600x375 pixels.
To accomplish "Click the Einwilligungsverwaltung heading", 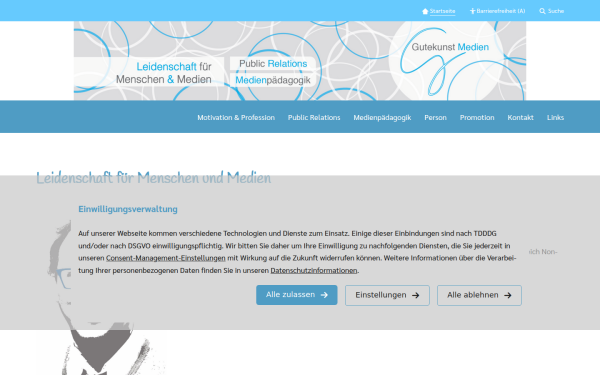I will point(128,209).
